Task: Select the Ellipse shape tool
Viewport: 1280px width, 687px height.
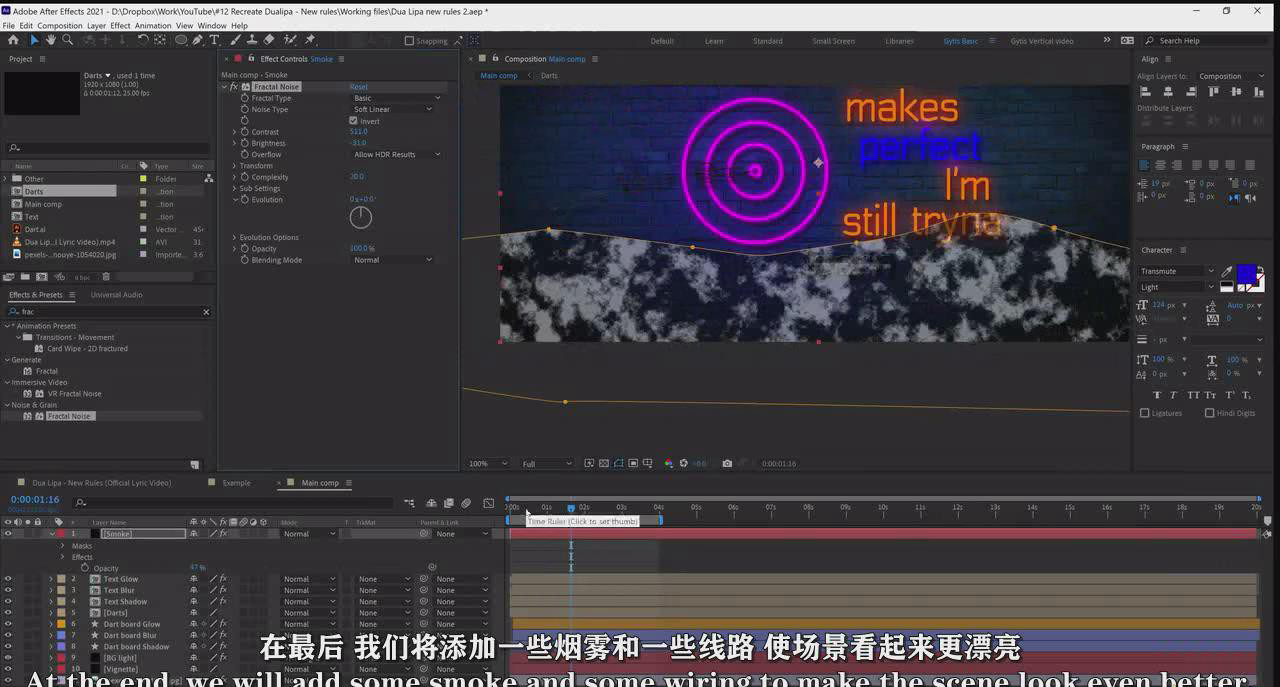Action: pyautogui.click(x=181, y=40)
